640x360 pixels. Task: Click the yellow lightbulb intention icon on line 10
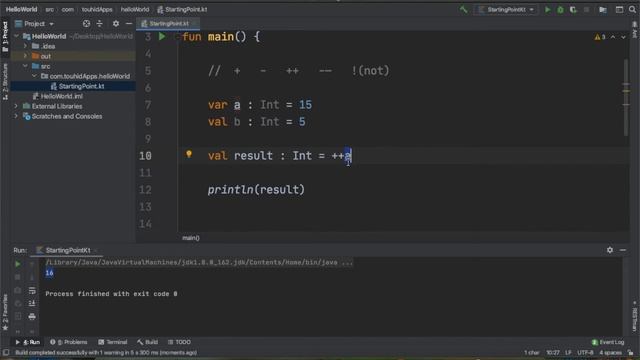189,154
